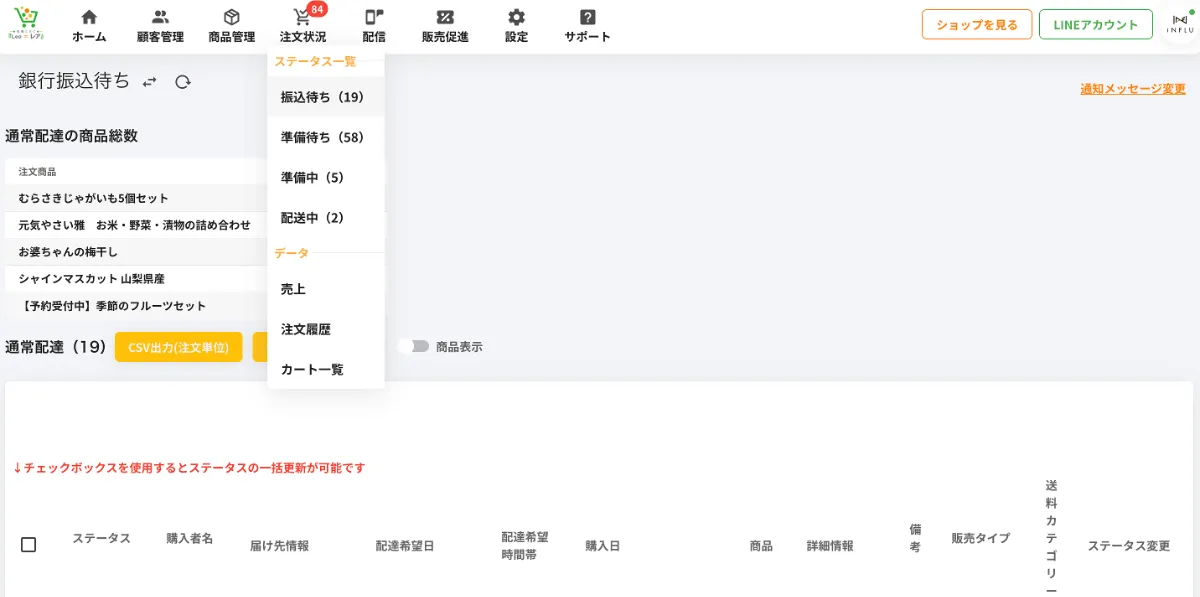Open the 設定 gear icon

pyautogui.click(x=515, y=19)
